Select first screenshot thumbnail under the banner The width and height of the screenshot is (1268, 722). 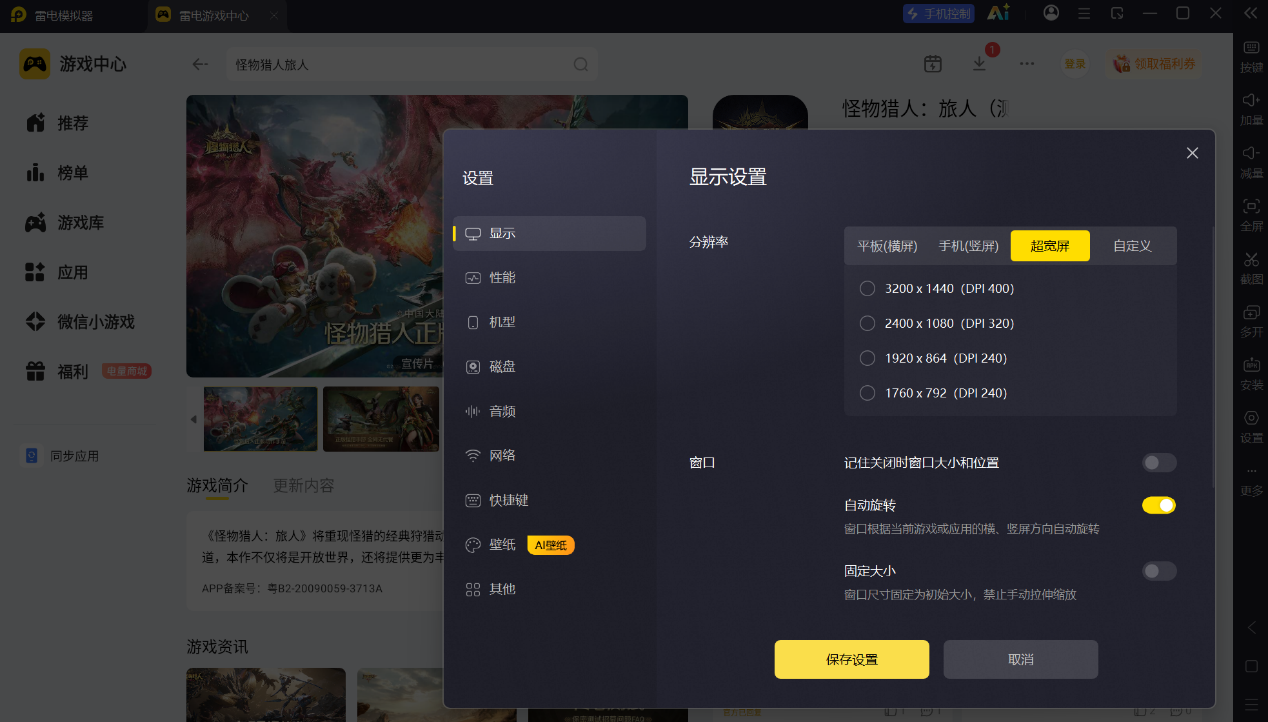260,419
